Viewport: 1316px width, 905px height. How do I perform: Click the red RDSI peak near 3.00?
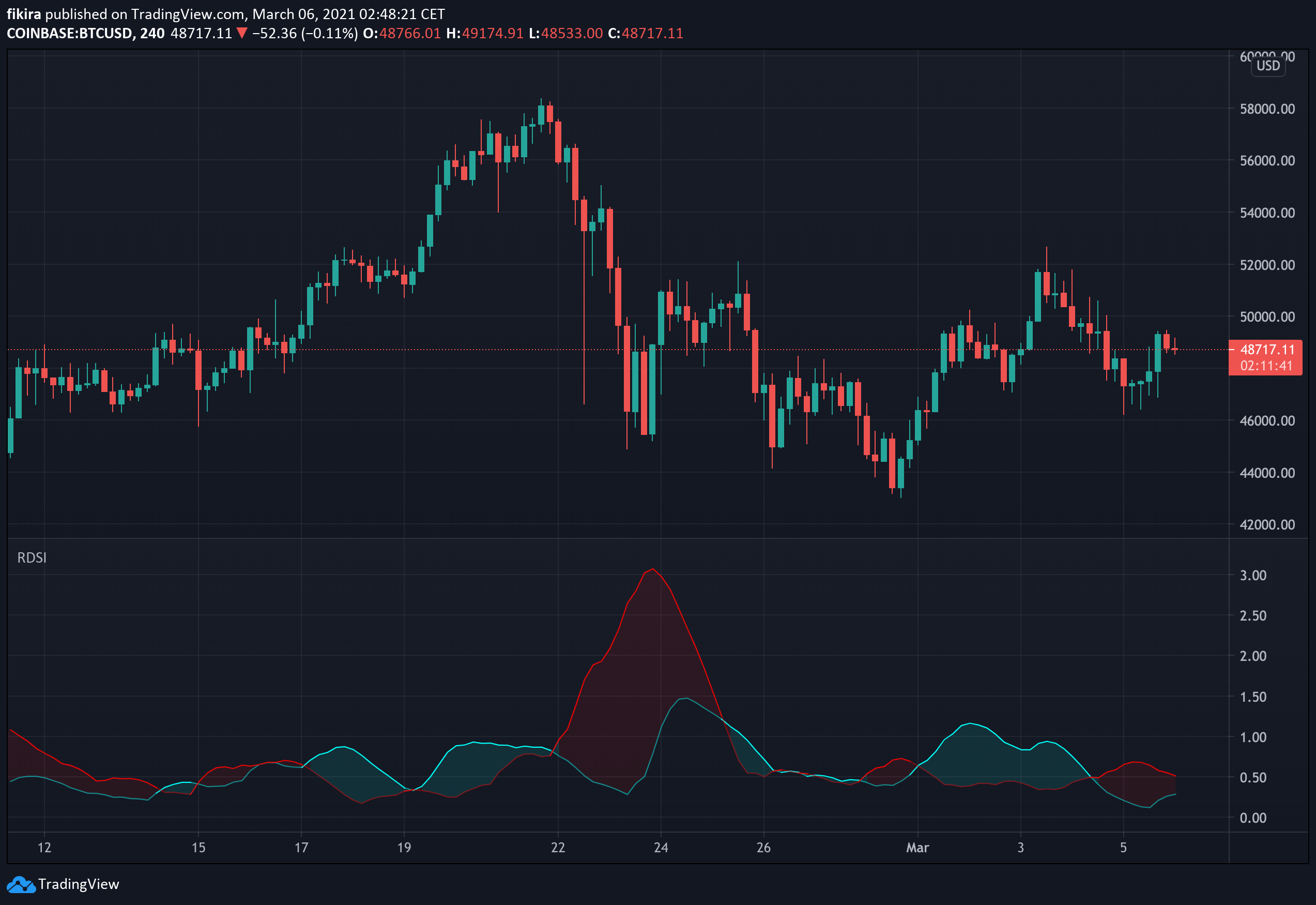(653, 569)
